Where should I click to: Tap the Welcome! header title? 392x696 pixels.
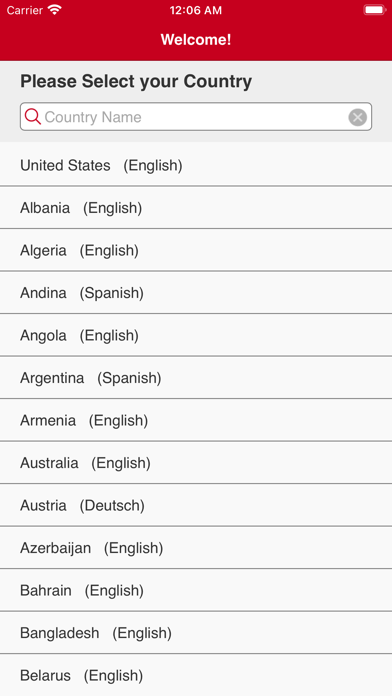coord(196,40)
